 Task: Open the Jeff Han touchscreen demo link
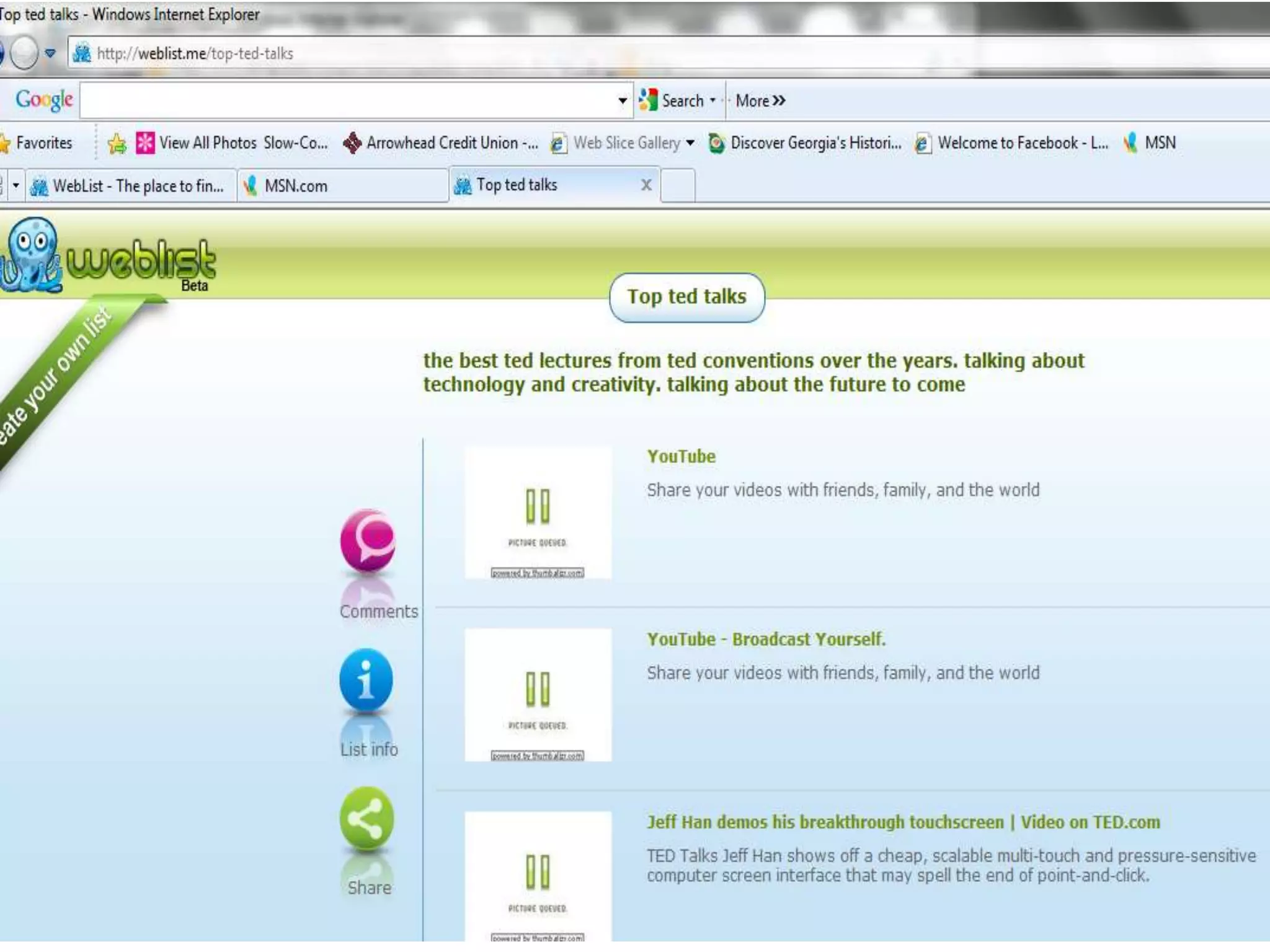pos(903,822)
